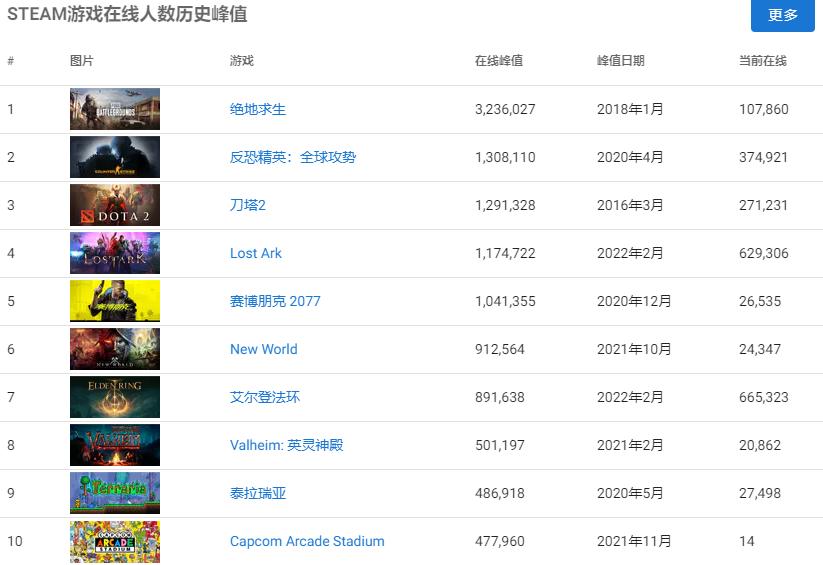The image size is (823, 565).
Task: Open the Valheim: 英灵神殿 link
Action: [x=287, y=445]
